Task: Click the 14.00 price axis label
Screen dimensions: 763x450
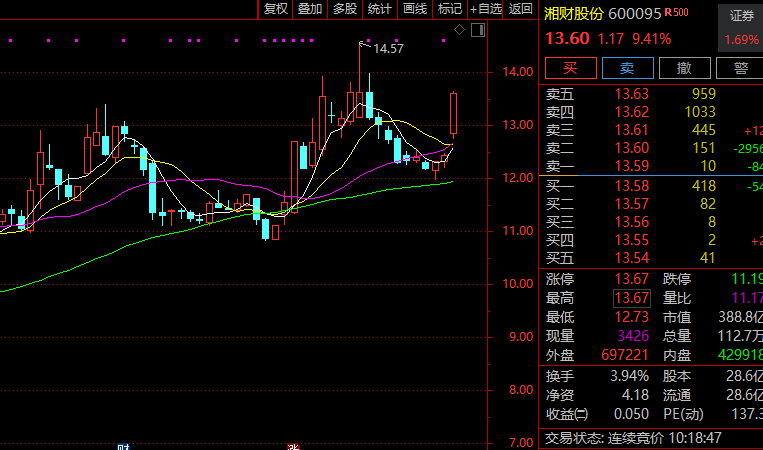Action: click(x=517, y=72)
